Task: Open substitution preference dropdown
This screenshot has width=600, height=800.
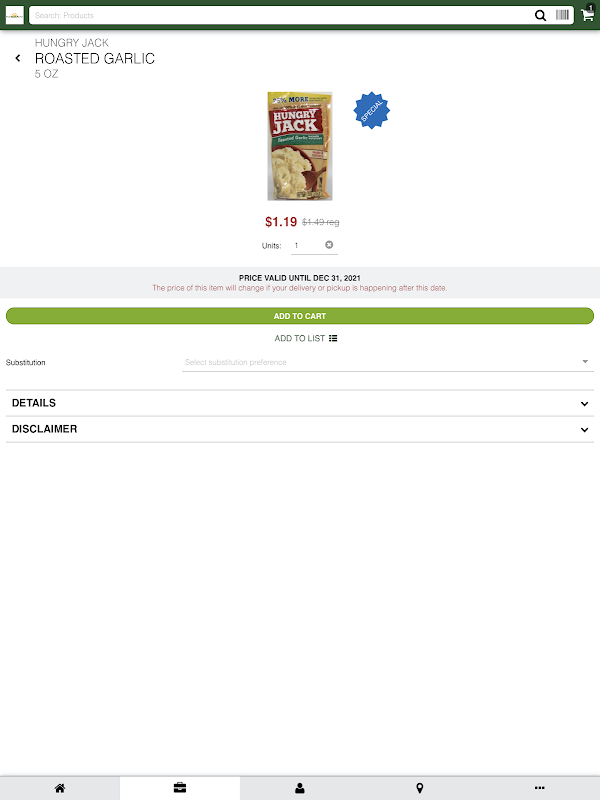Action: tap(388, 362)
